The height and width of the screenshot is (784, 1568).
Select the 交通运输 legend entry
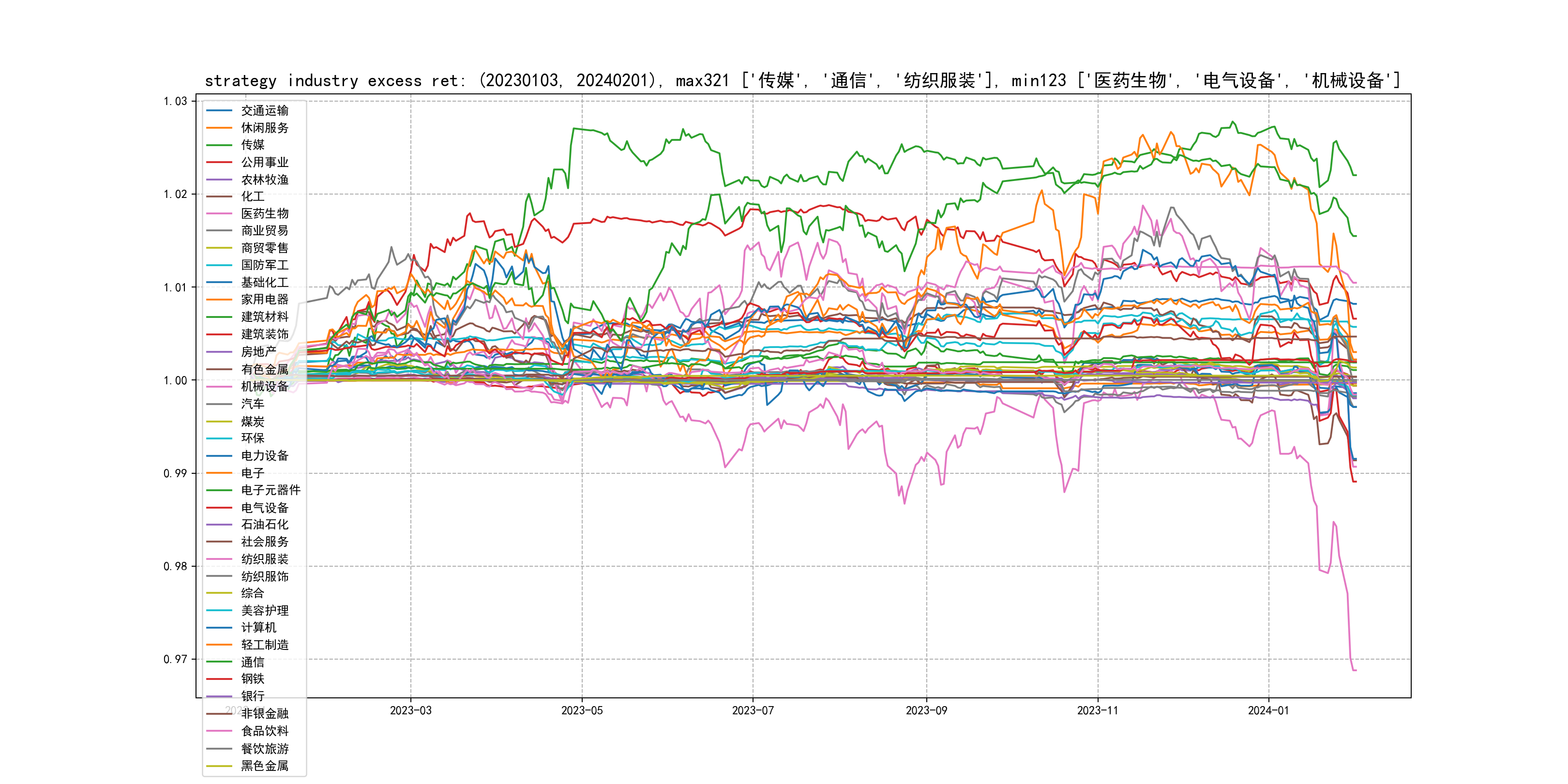[264, 110]
